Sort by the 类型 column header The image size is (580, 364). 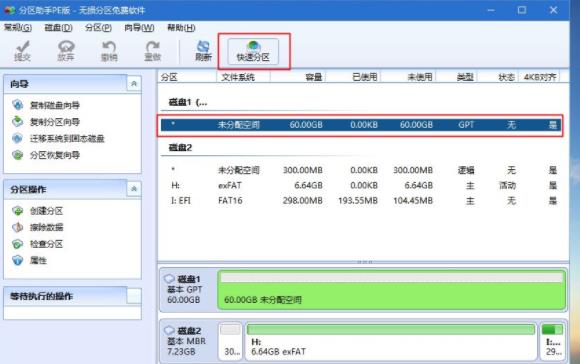coord(457,77)
